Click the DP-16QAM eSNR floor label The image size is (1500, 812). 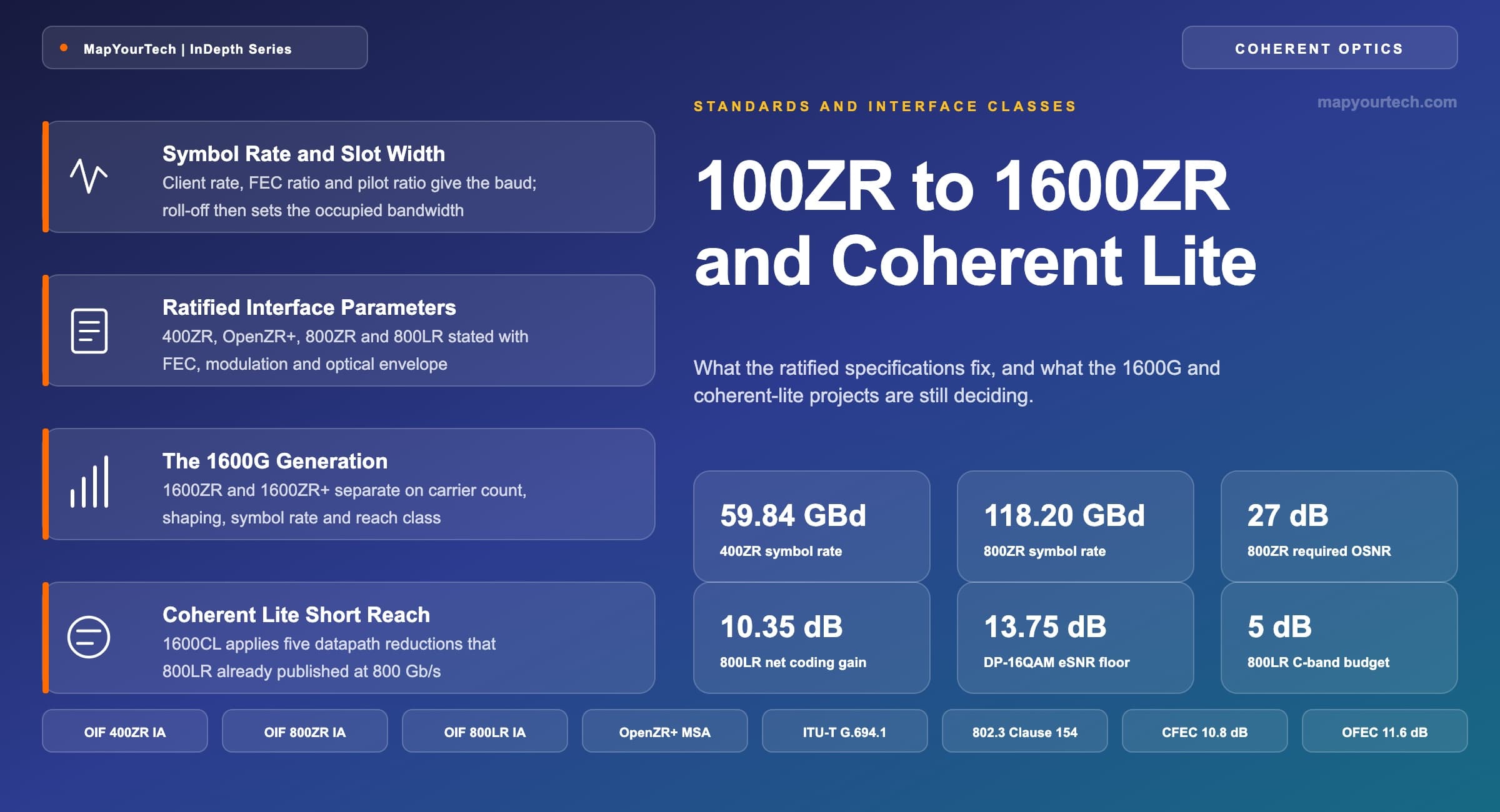point(1057,662)
